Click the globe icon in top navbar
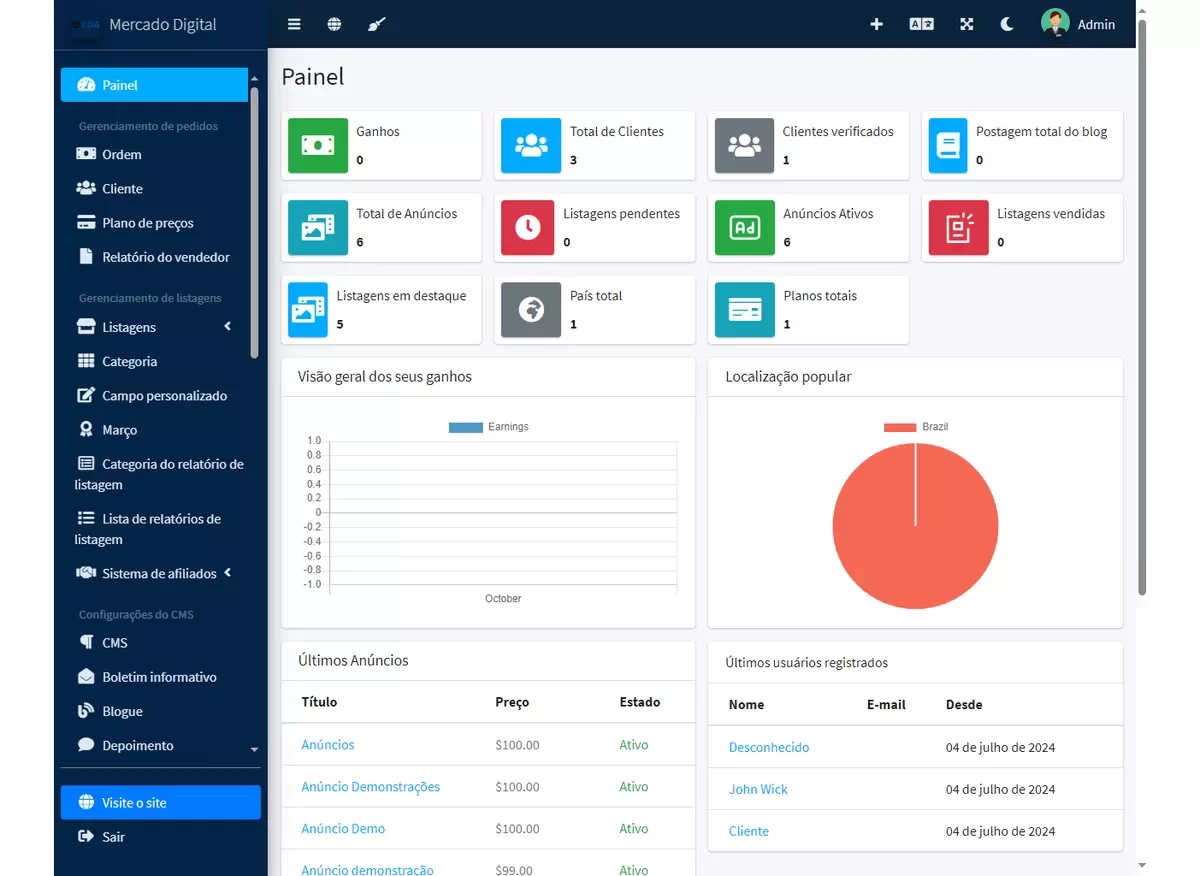Image resolution: width=1200 pixels, height=876 pixels. point(334,24)
